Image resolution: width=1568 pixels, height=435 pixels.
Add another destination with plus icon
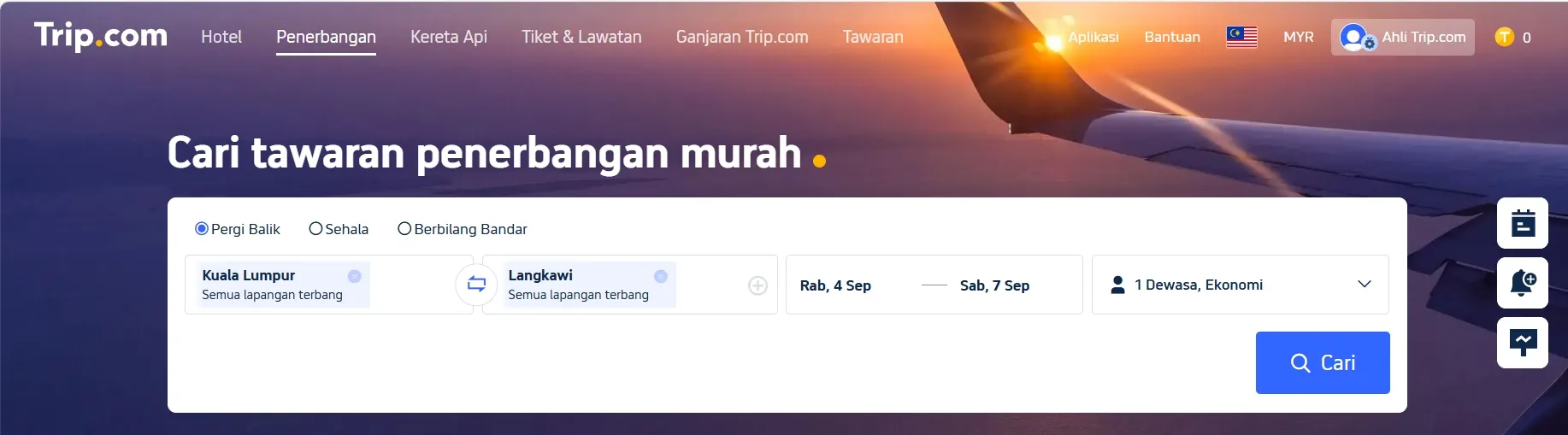pos(757,285)
